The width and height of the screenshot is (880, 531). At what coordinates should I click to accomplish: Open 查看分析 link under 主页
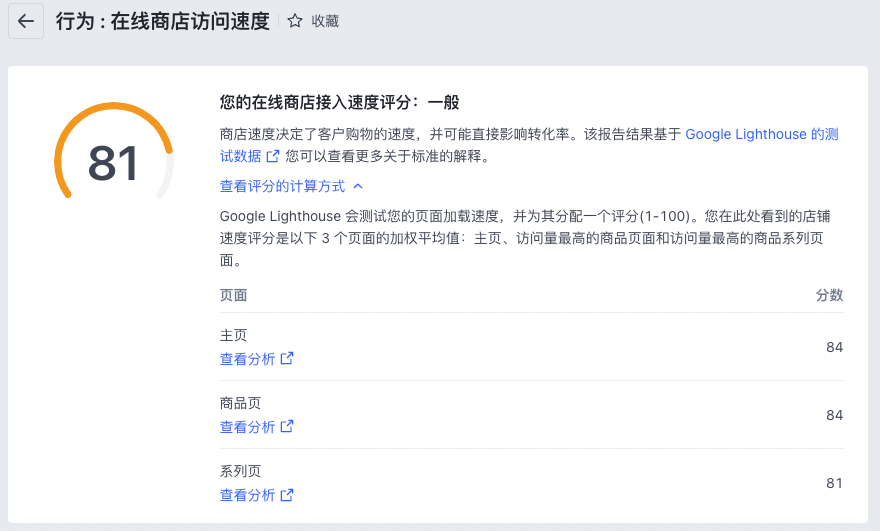(248, 359)
